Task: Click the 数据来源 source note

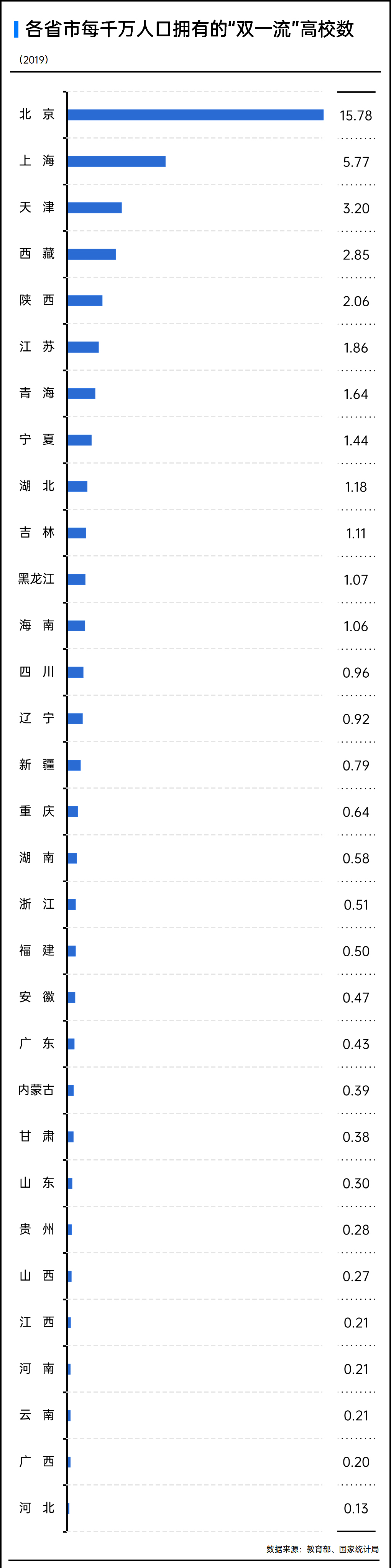Action: 322,1549
